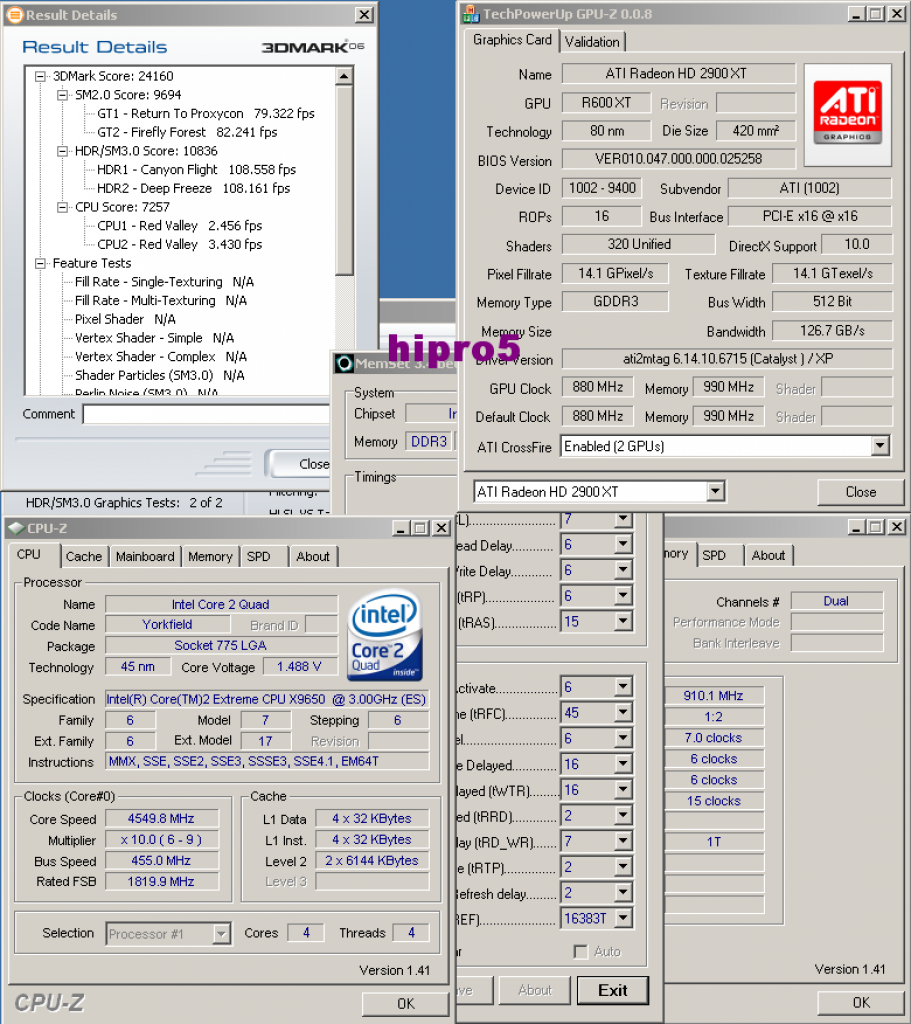
Task: Click the MemSet window title icon
Action: tap(344, 364)
